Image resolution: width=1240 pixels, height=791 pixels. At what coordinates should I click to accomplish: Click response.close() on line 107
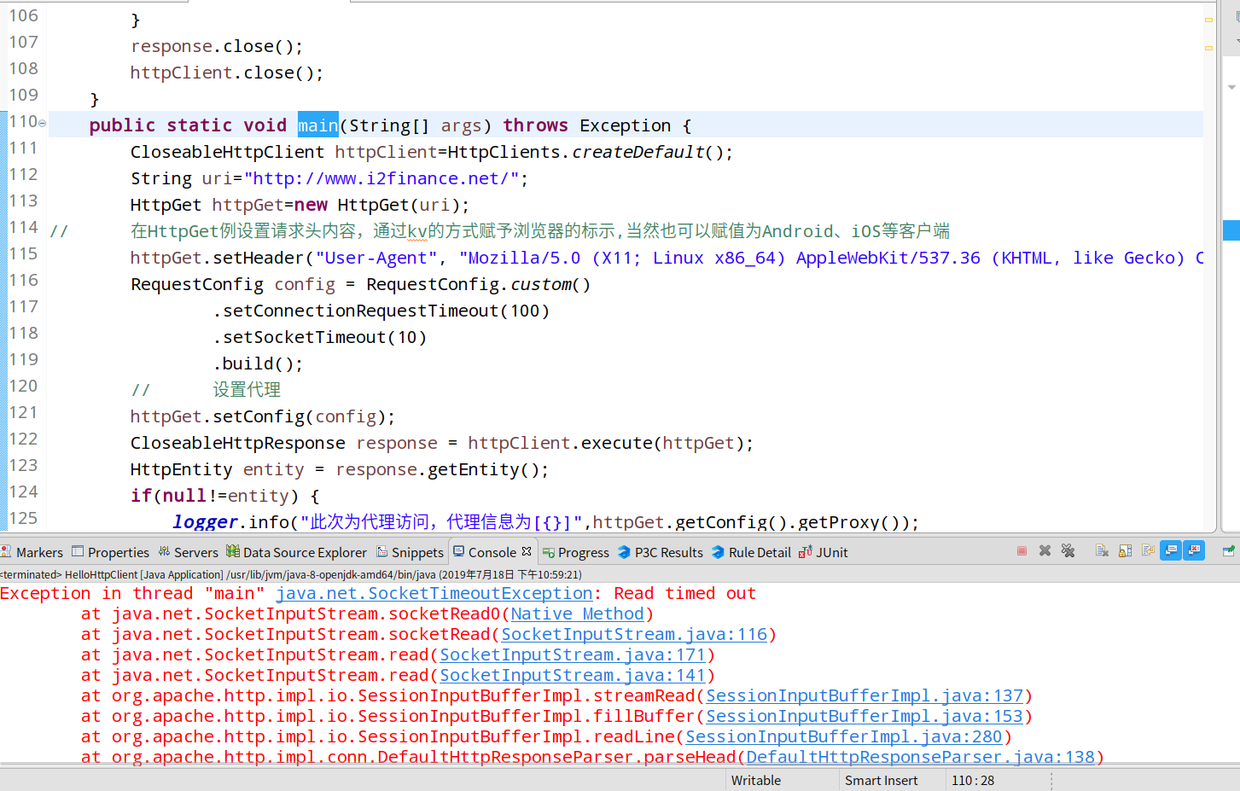pyautogui.click(x=216, y=46)
